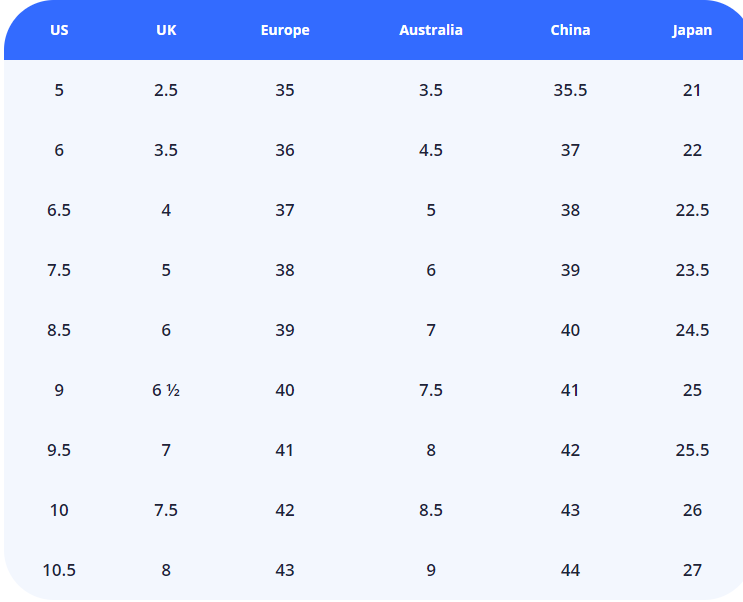Select the Australia size 4.5 cell
This screenshot has width=743, height=602.
[x=431, y=150]
